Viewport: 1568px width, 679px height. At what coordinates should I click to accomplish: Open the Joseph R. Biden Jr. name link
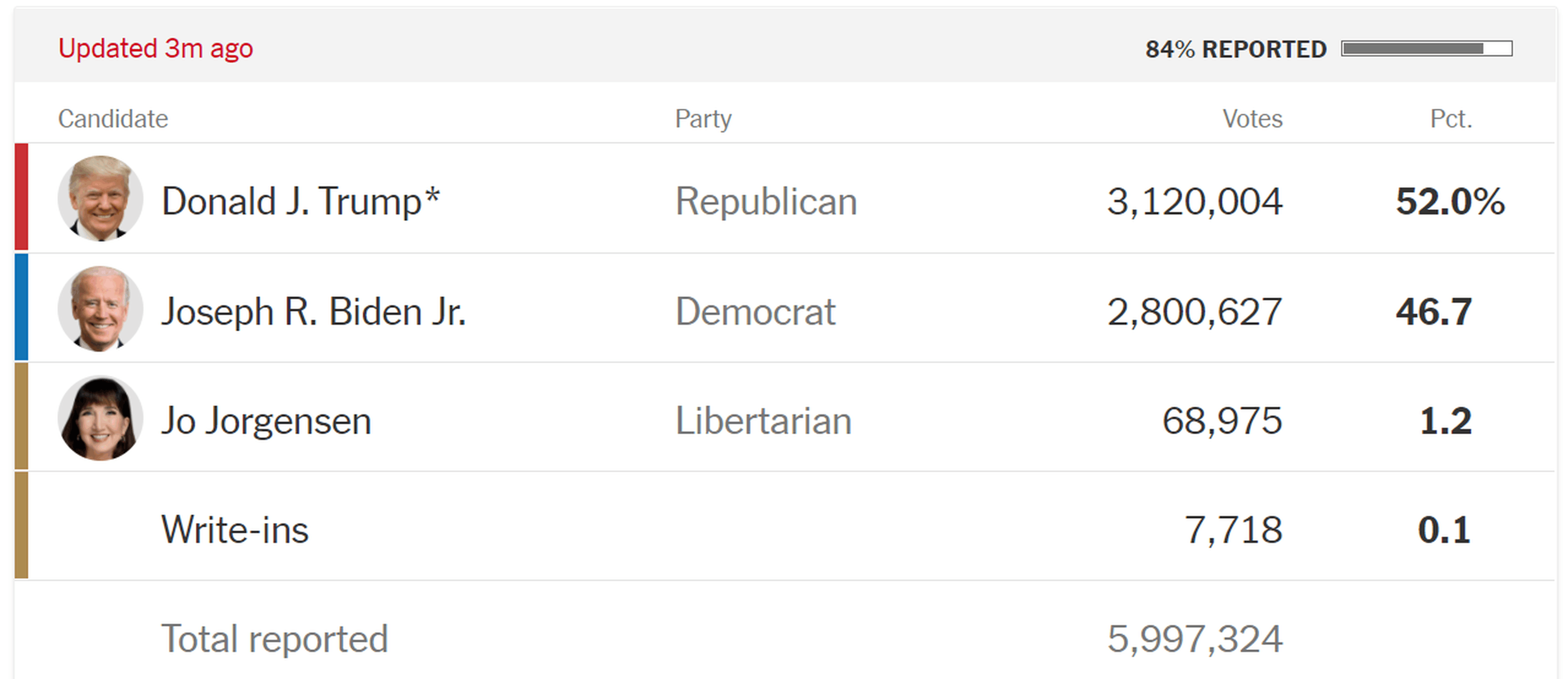(313, 312)
